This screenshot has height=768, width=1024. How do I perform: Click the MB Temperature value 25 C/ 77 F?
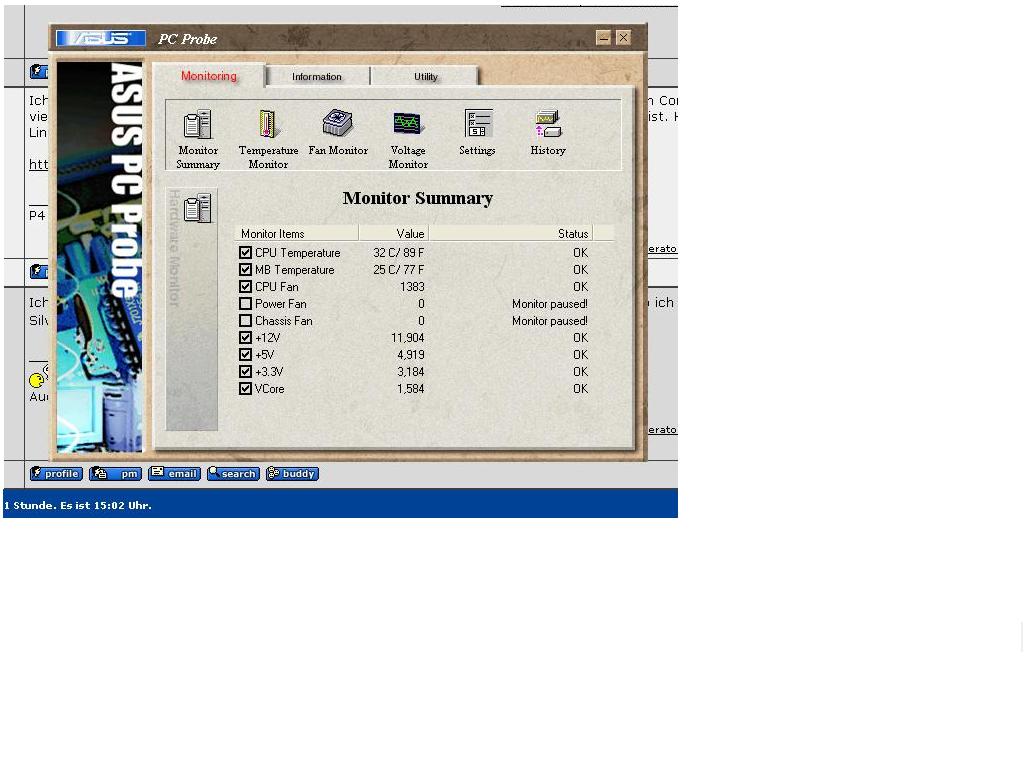click(398, 270)
